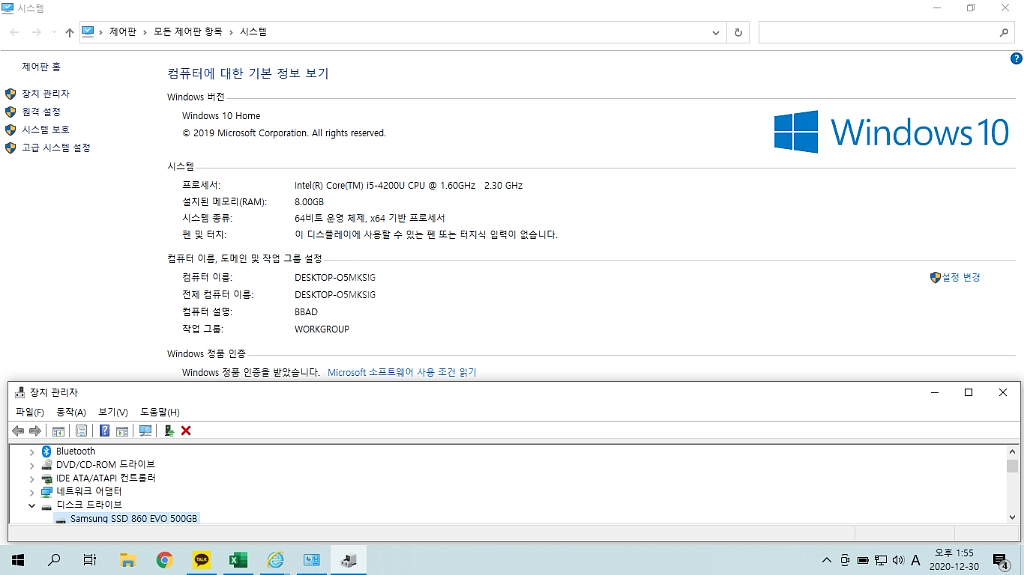Open the notification center icon
Image resolution: width=1024 pixels, height=575 pixels.
(1000, 561)
